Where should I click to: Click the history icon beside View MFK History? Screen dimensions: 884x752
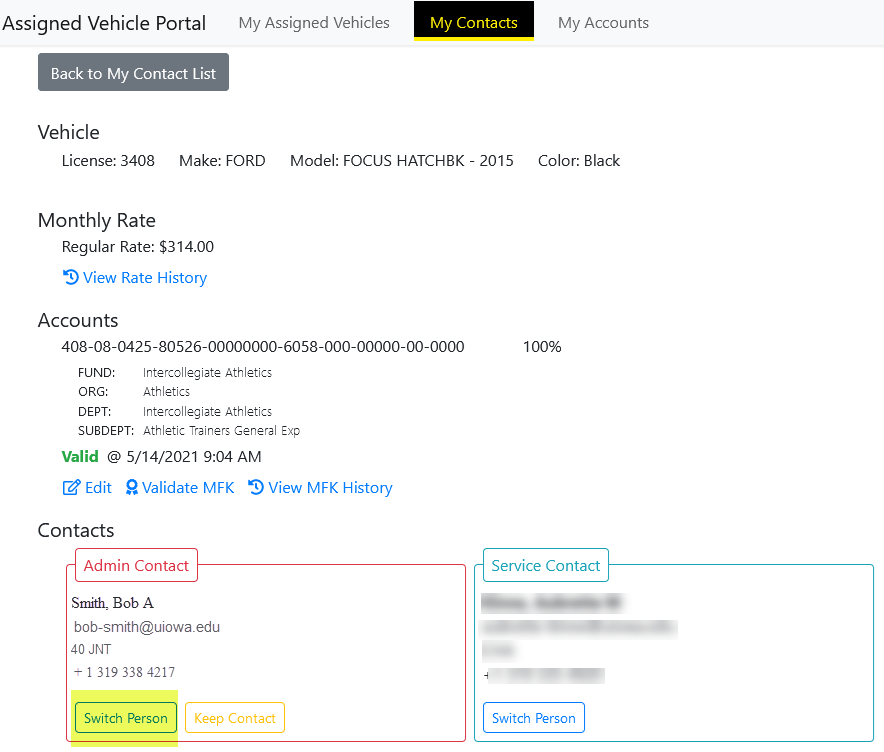click(256, 487)
